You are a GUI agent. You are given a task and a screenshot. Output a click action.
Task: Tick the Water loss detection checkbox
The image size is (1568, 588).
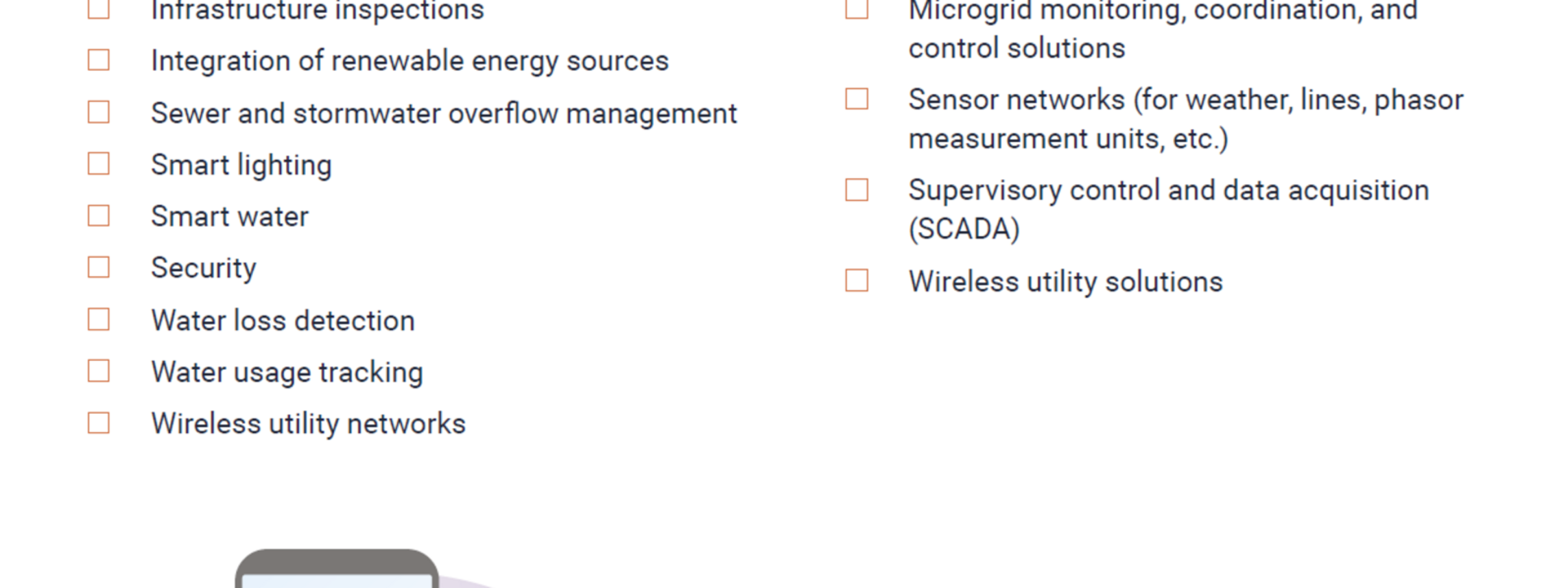(99, 320)
